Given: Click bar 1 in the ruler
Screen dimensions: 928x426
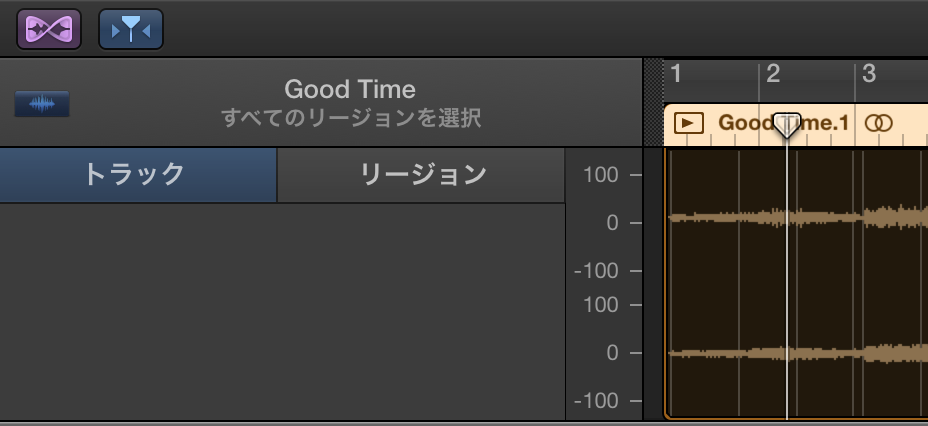Looking at the screenshot, I should 676,73.
